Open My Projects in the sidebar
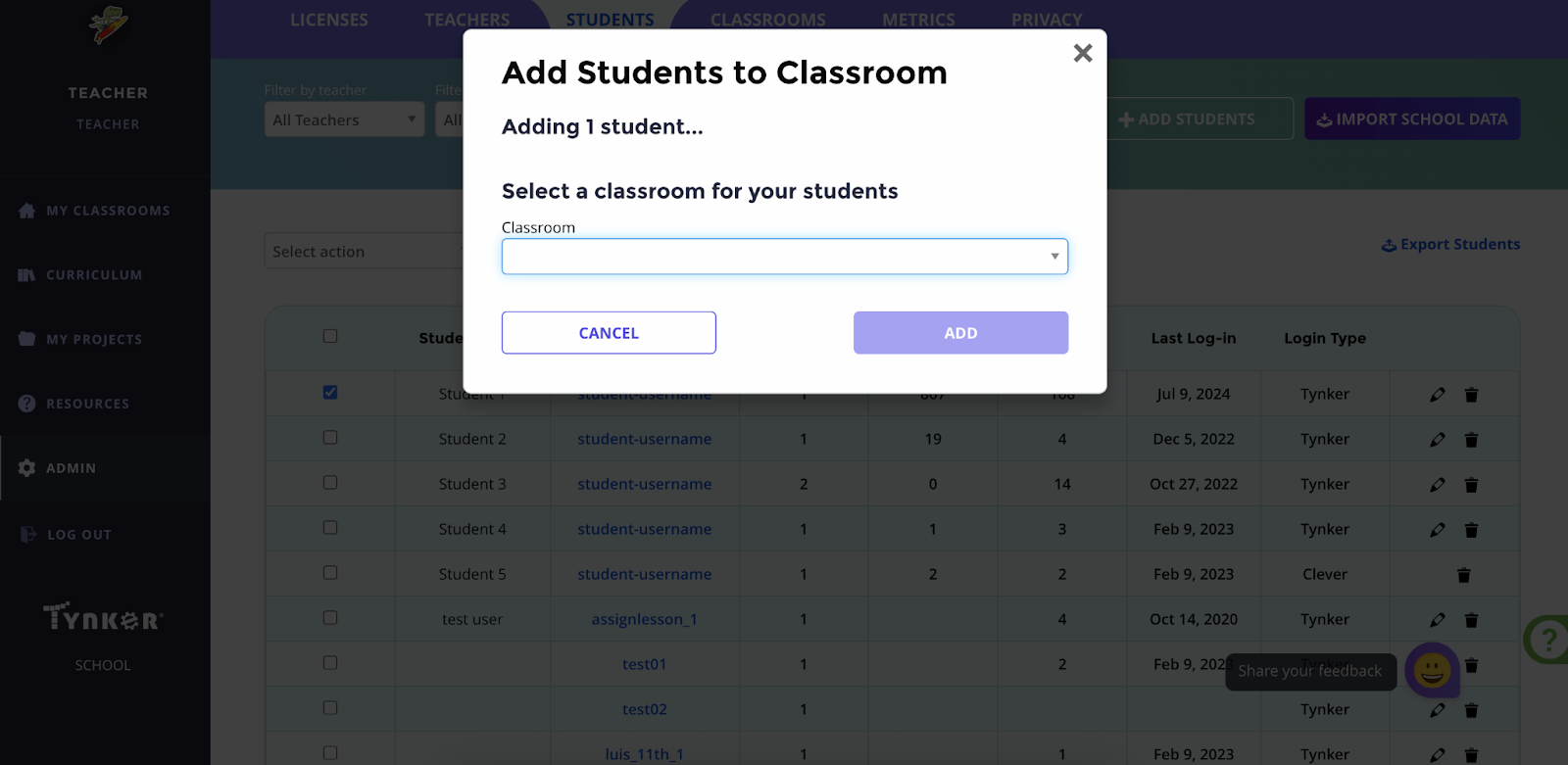The height and width of the screenshot is (765, 1568). (x=94, y=339)
